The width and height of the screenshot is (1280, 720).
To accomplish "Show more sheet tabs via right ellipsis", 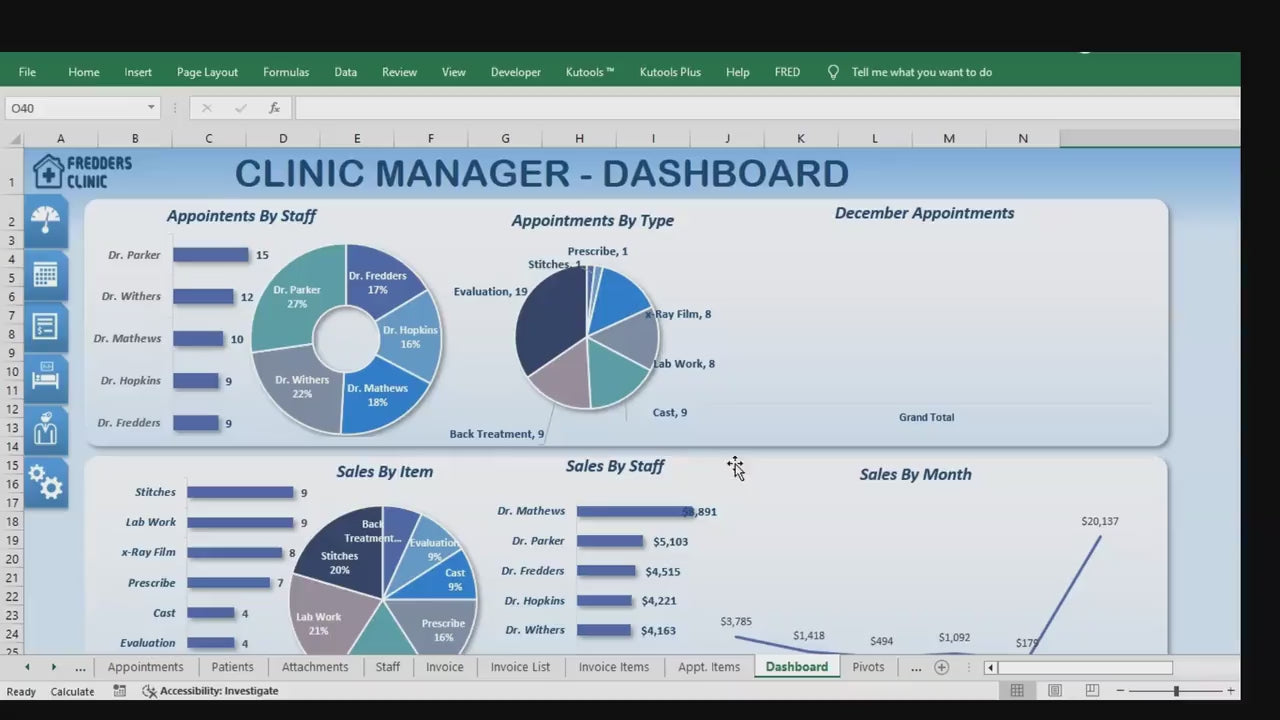I will pos(916,667).
